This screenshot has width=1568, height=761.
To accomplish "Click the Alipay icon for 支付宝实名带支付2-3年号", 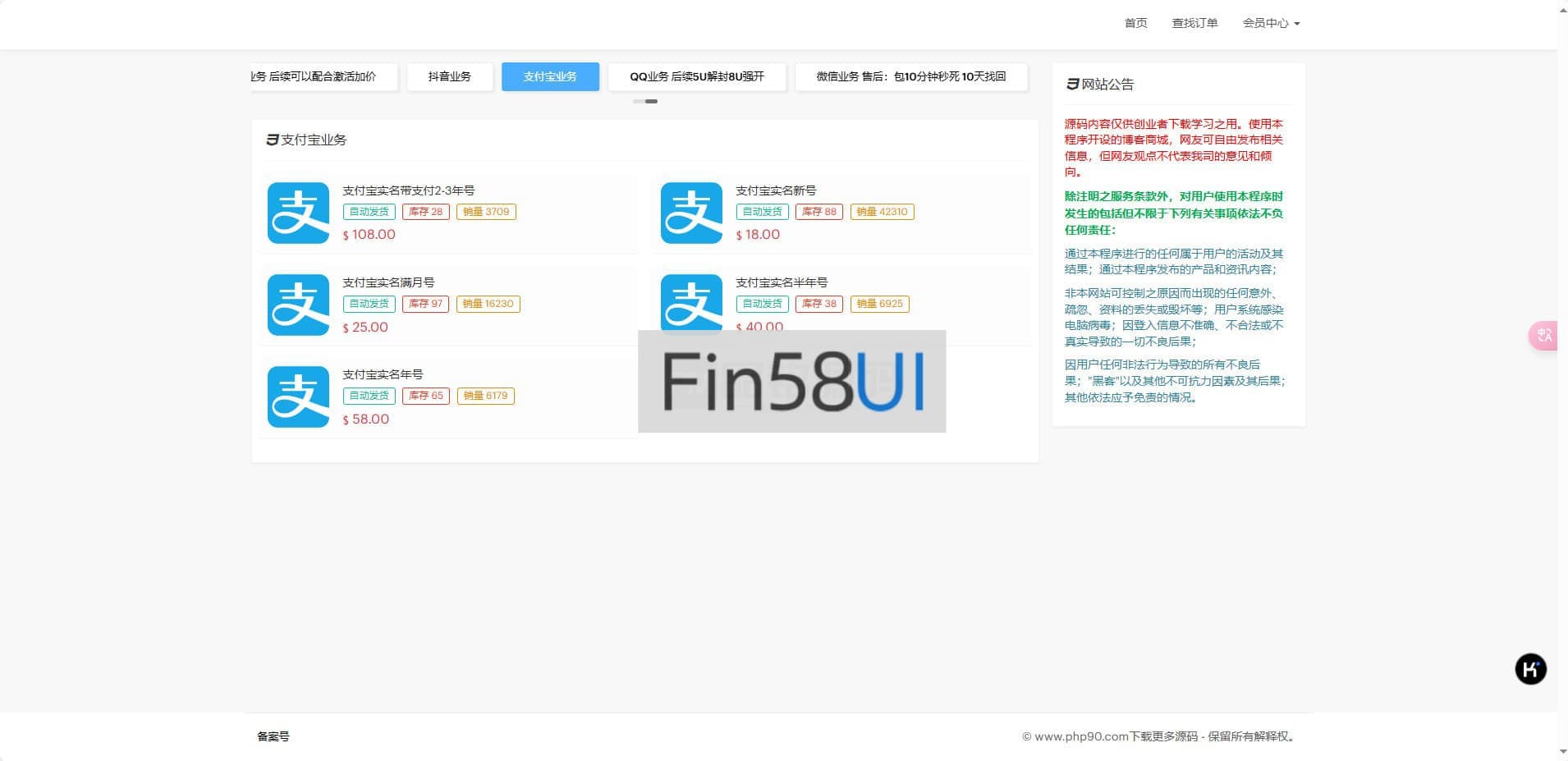I will point(298,213).
